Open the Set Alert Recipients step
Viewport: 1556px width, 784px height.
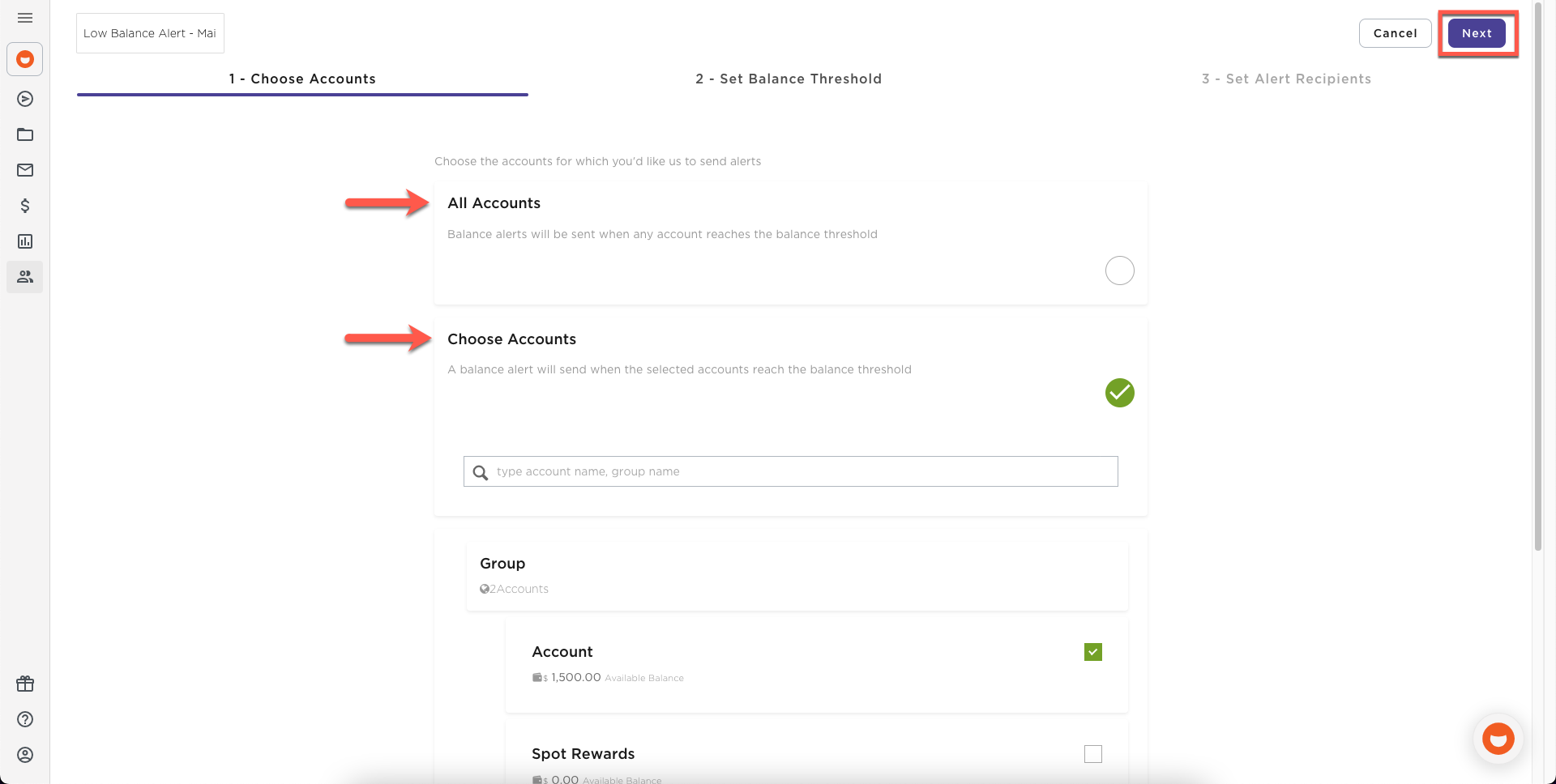[1286, 79]
